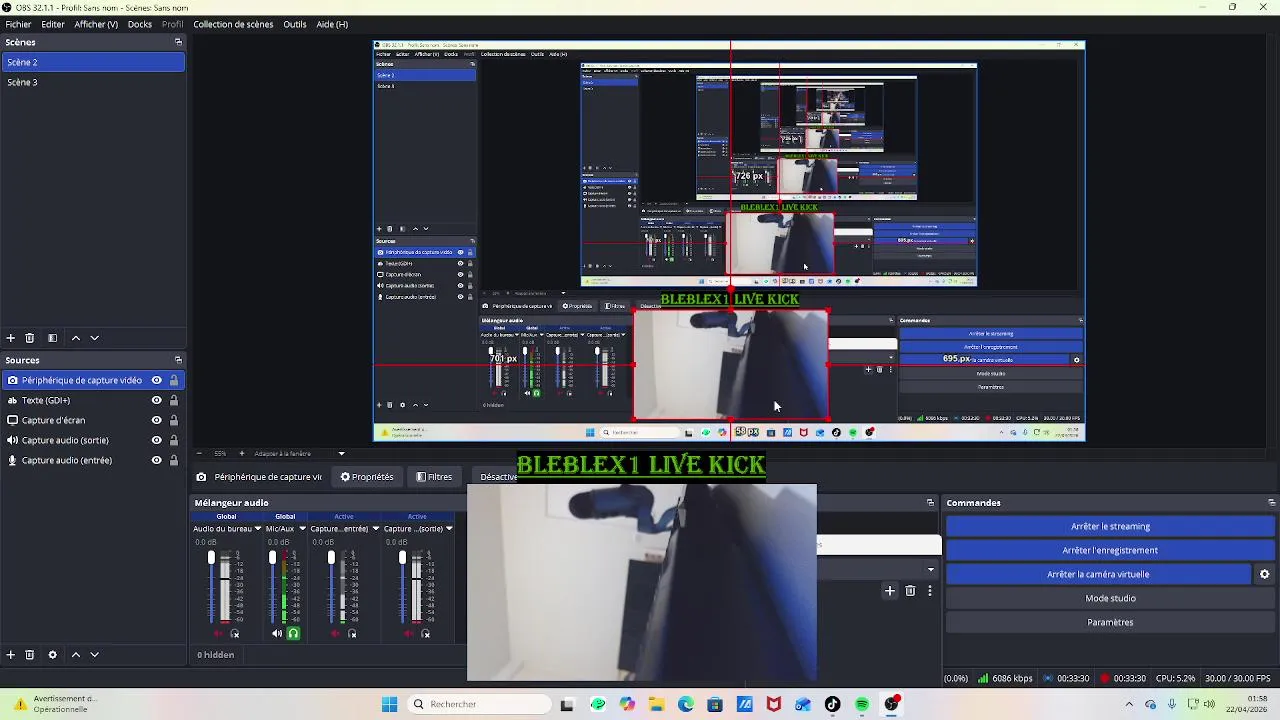Open Capture...entrée) mixer channel dropdown
Screen dimensions: 1280x720
point(375,529)
